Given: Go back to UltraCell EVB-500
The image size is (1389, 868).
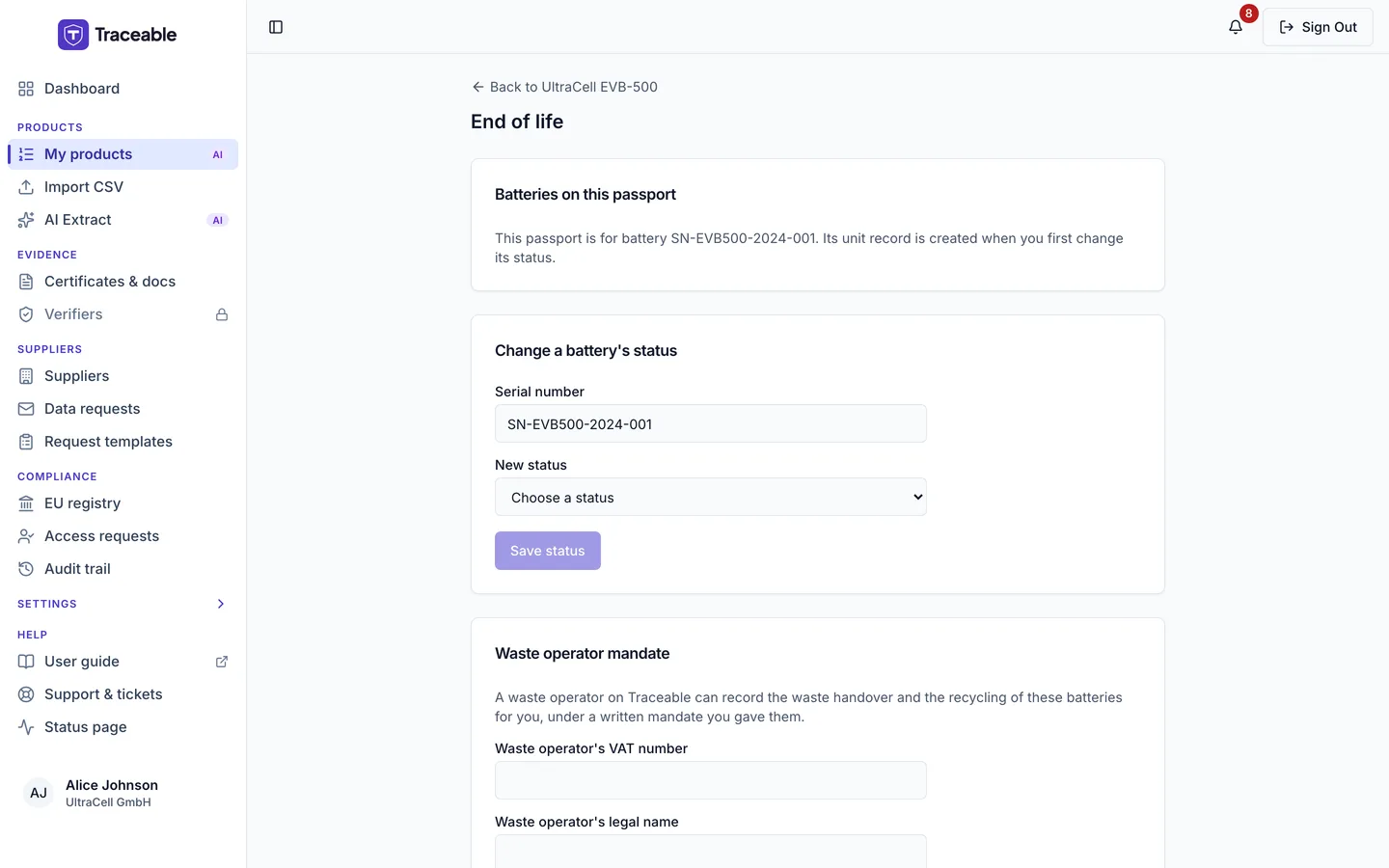Looking at the screenshot, I should (x=564, y=87).
